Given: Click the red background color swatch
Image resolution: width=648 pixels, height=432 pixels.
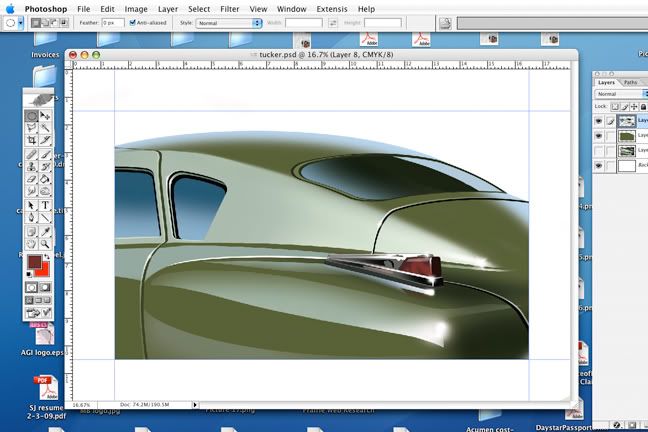Looking at the screenshot, I should point(44,271).
